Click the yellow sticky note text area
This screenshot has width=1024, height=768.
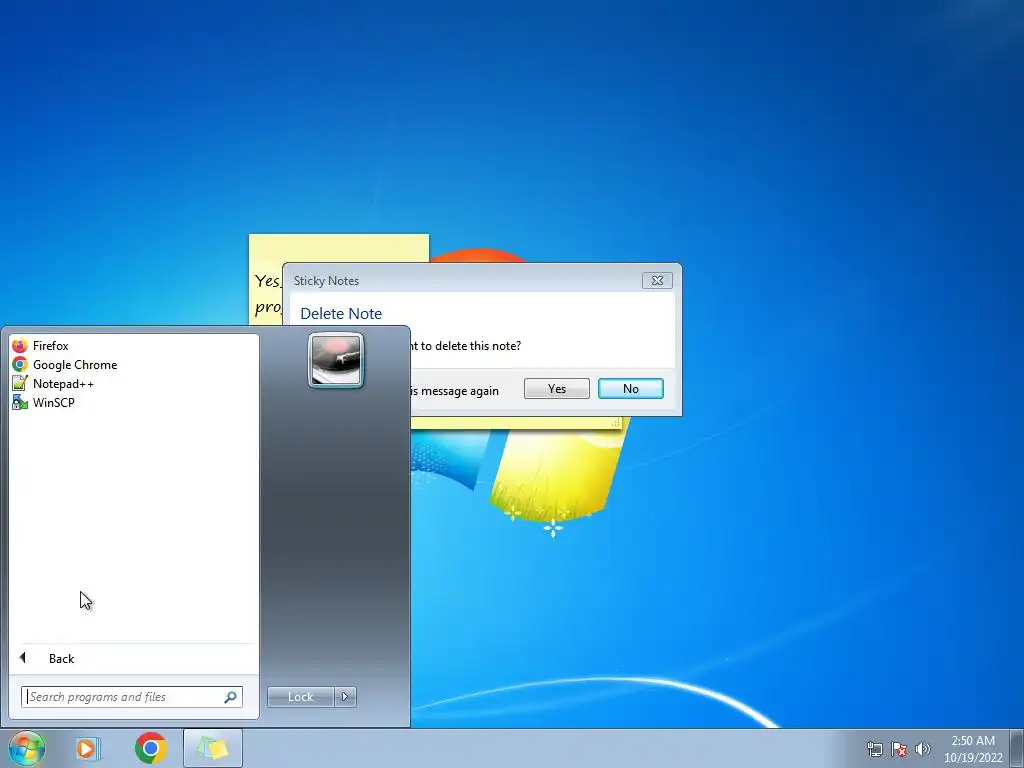coord(265,293)
